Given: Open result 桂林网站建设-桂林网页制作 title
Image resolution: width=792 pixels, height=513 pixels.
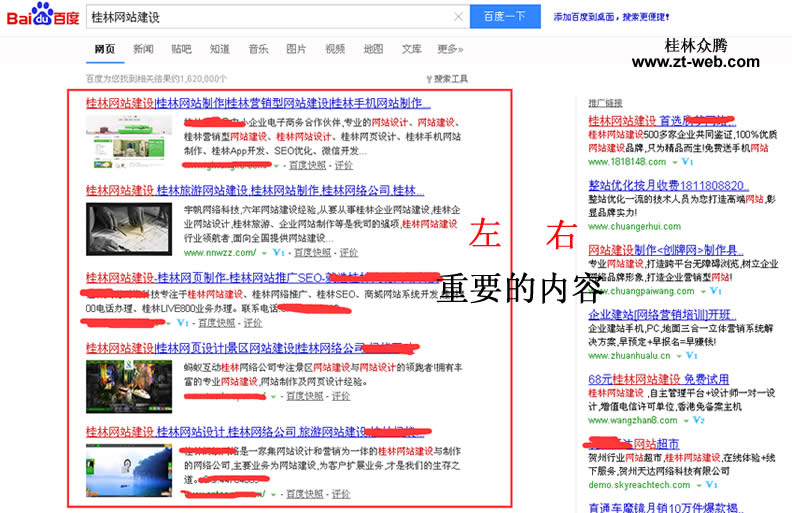Looking at the screenshot, I should 263,278.
